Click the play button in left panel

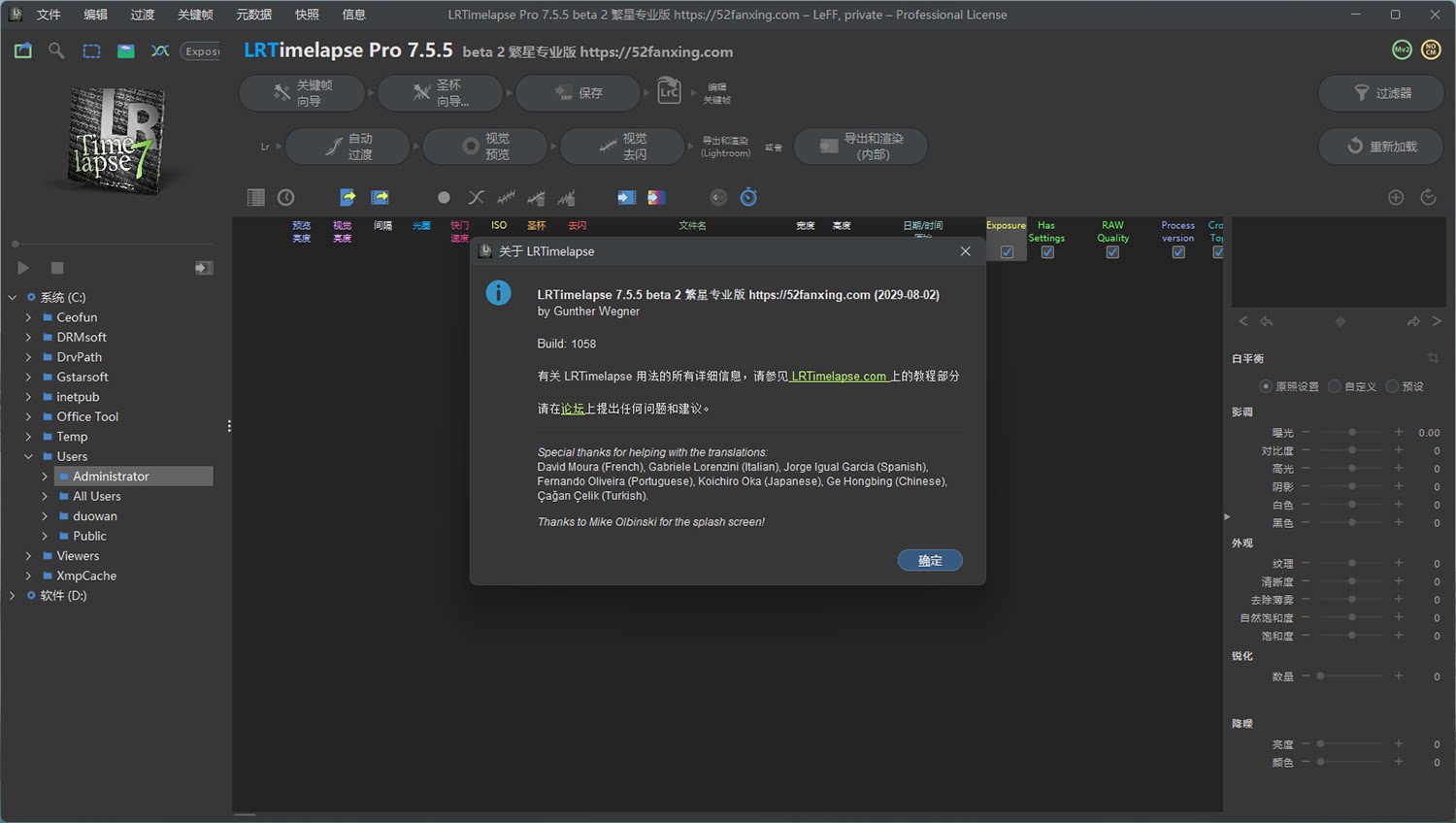pyautogui.click(x=23, y=268)
